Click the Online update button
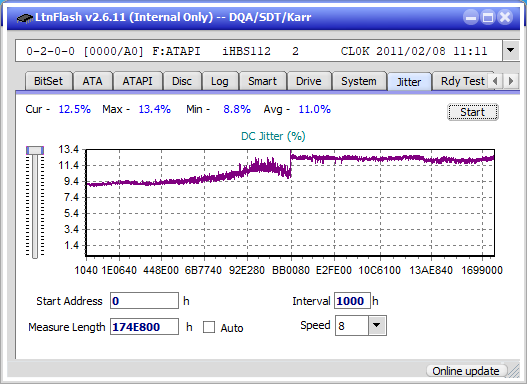Viewport: 527px width, 384px height. pos(466,371)
